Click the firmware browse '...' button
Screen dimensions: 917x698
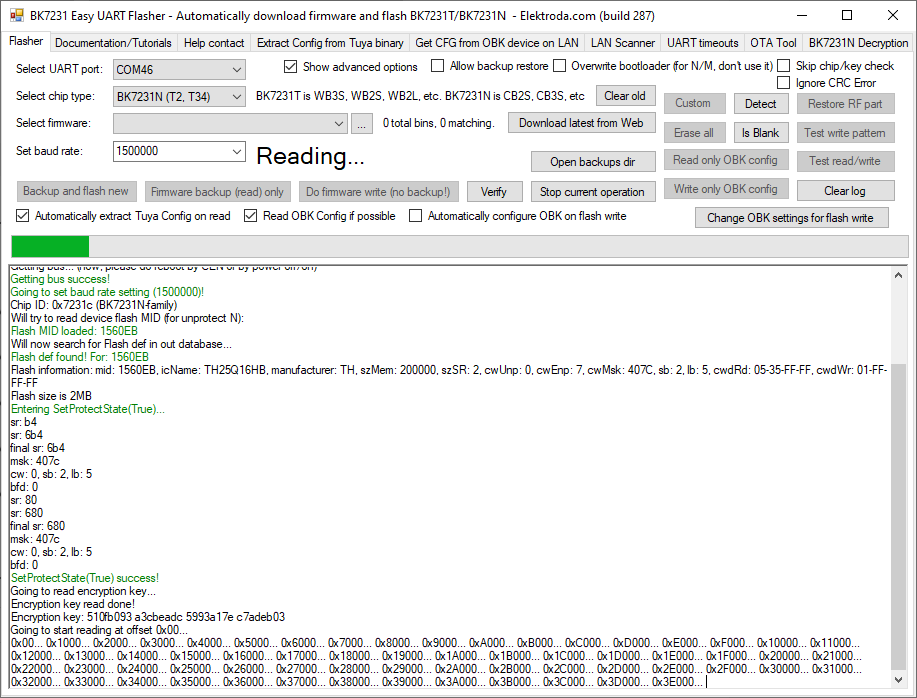(x=362, y=123)
